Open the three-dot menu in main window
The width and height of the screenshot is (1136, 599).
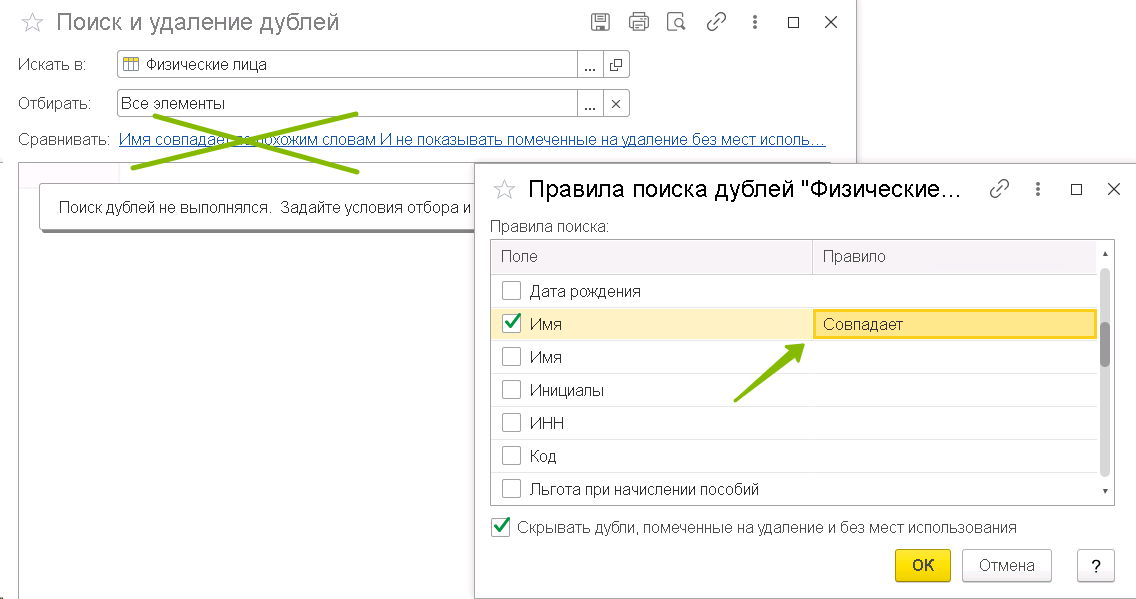(x=756, y=22)
